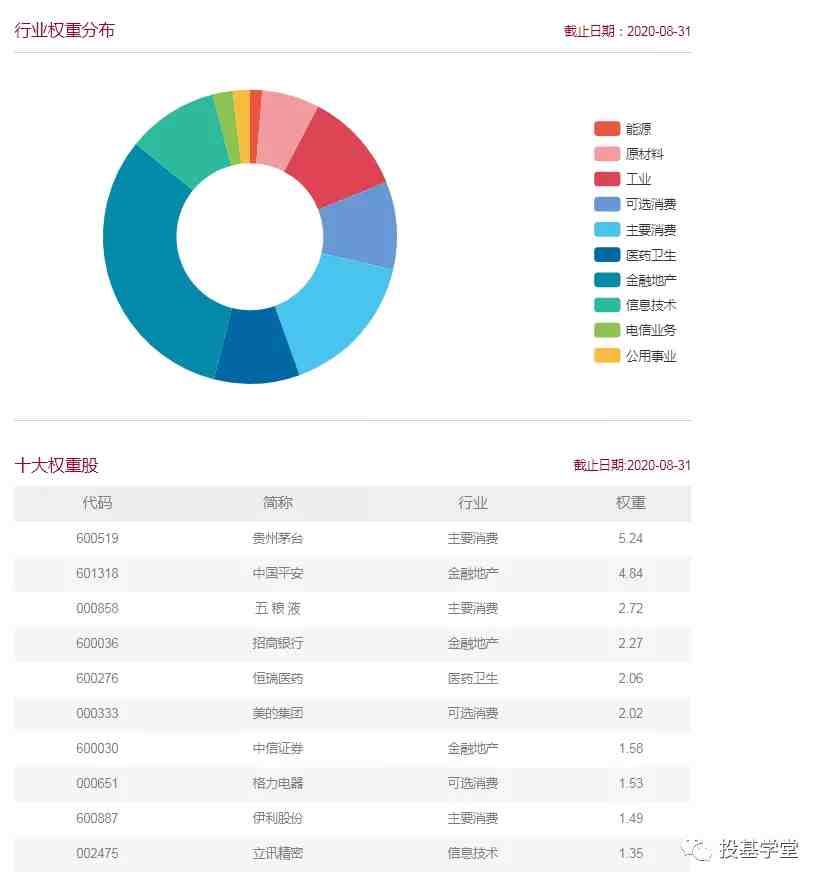Select the 中国平安 name cell
This screenshot has width=825, height=885.
click(278, 573)
